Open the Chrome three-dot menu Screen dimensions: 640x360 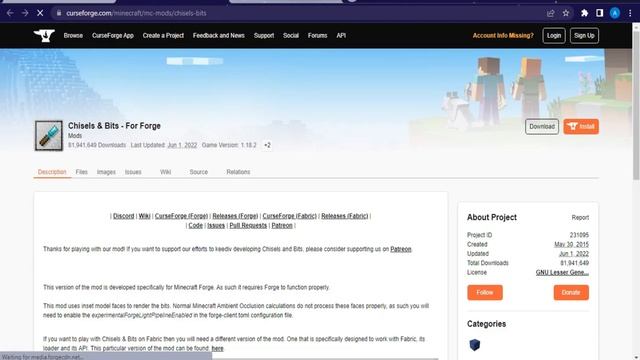tap(630, 13)
